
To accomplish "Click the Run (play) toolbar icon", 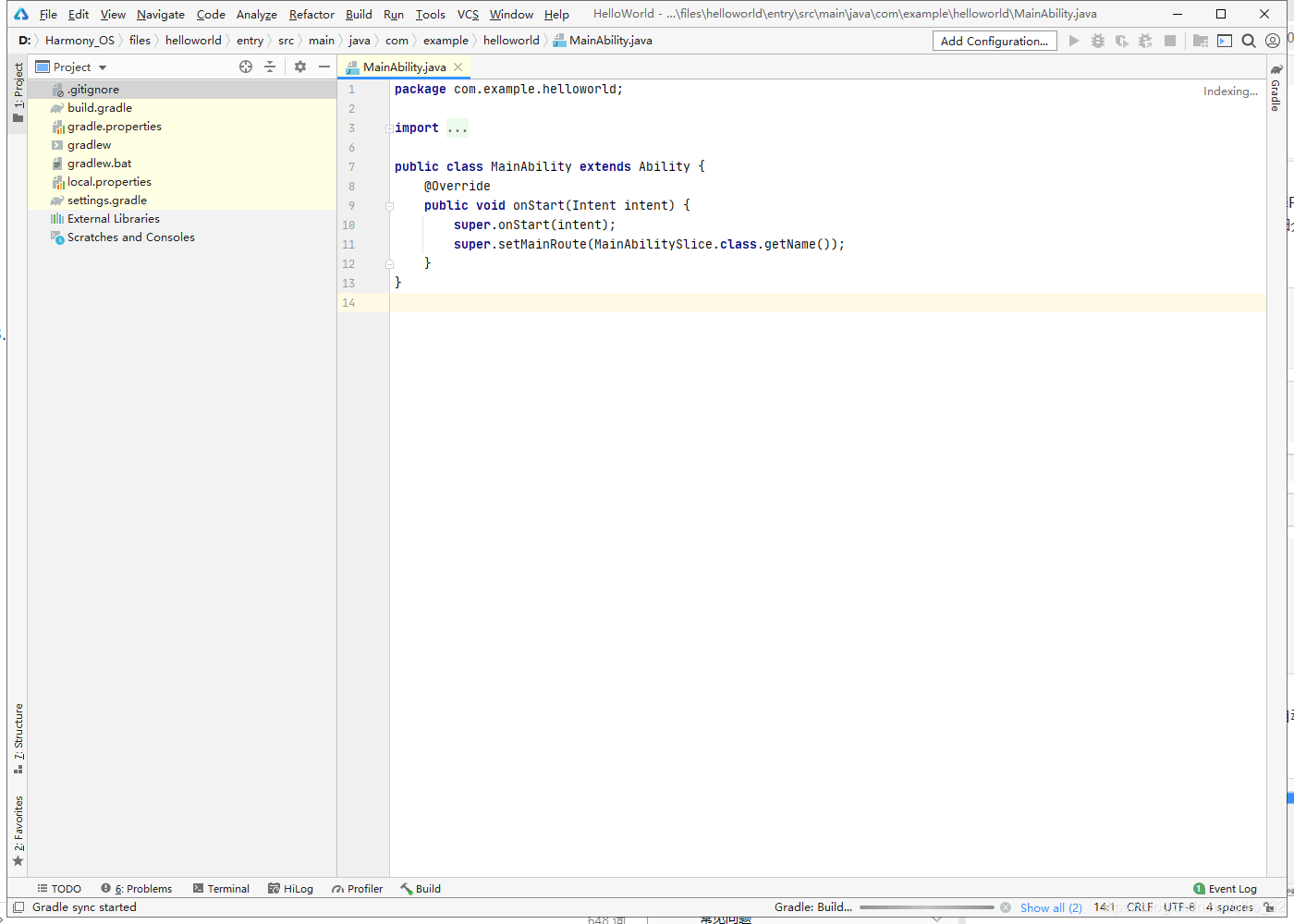I will 1073,41.
